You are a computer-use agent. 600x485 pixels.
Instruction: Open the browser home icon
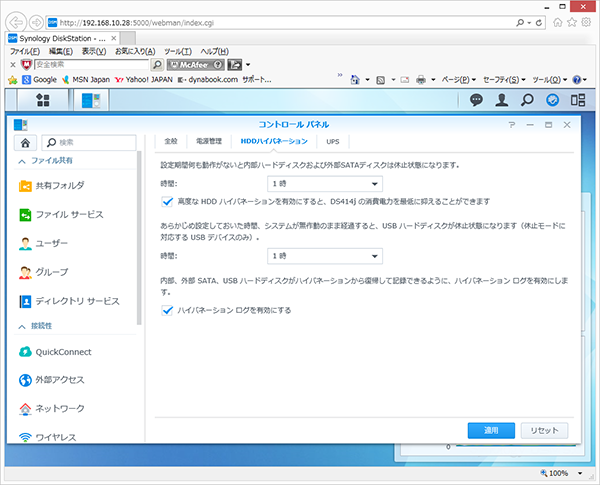pos(558,23)
